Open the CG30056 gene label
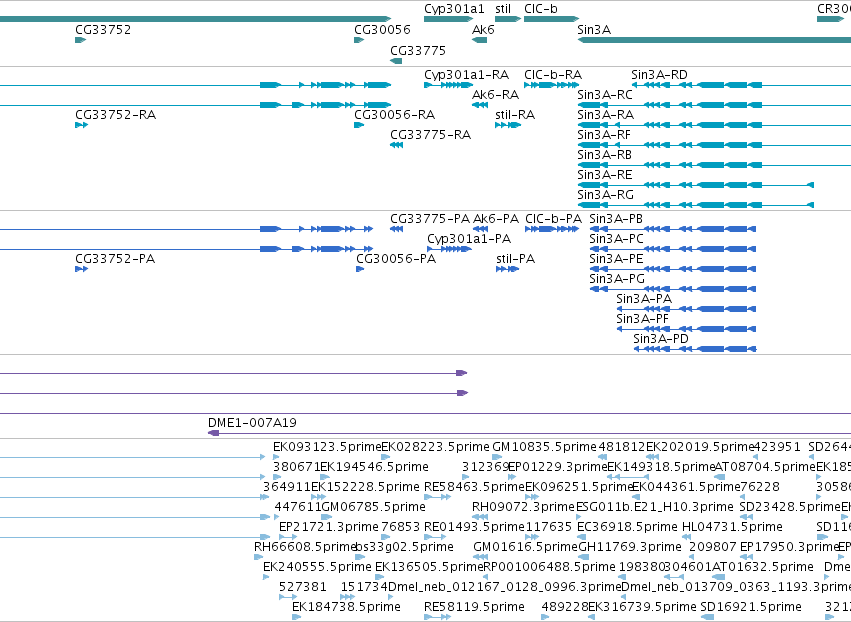 [x=382, y=29]
